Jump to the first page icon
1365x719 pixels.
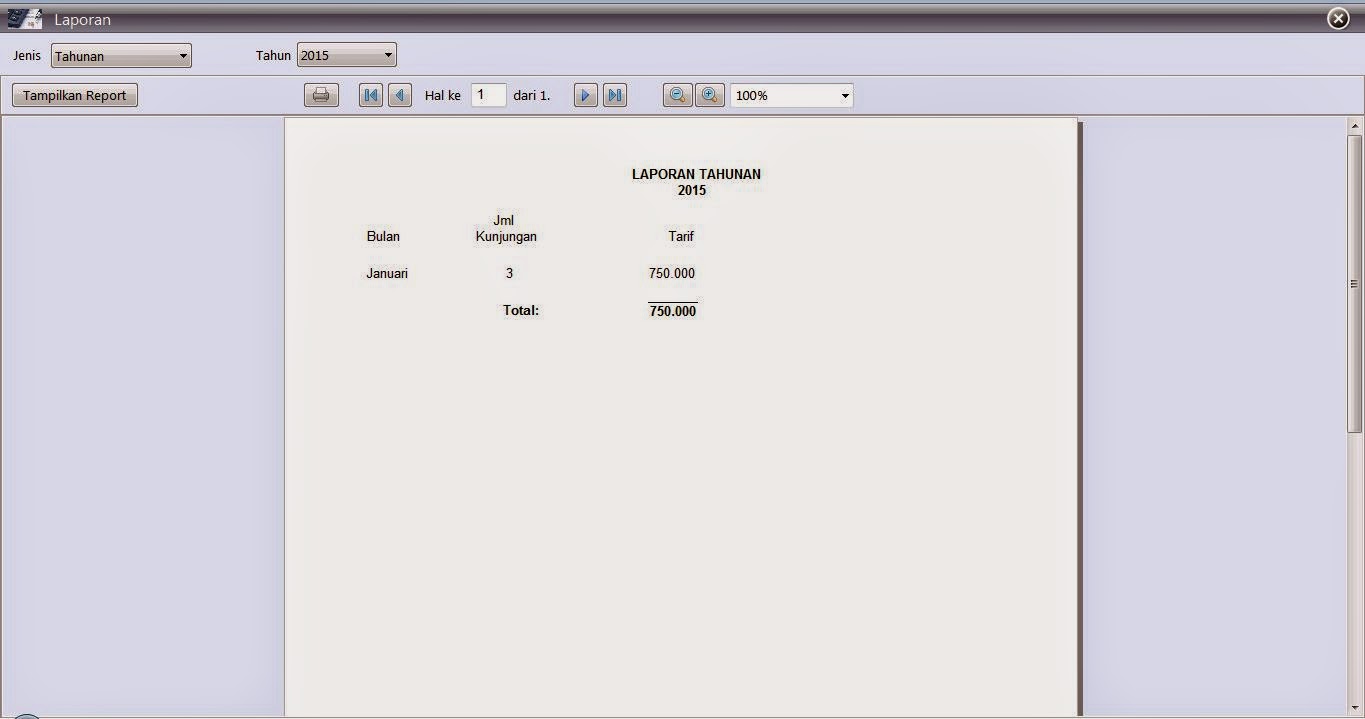point(370,94)
